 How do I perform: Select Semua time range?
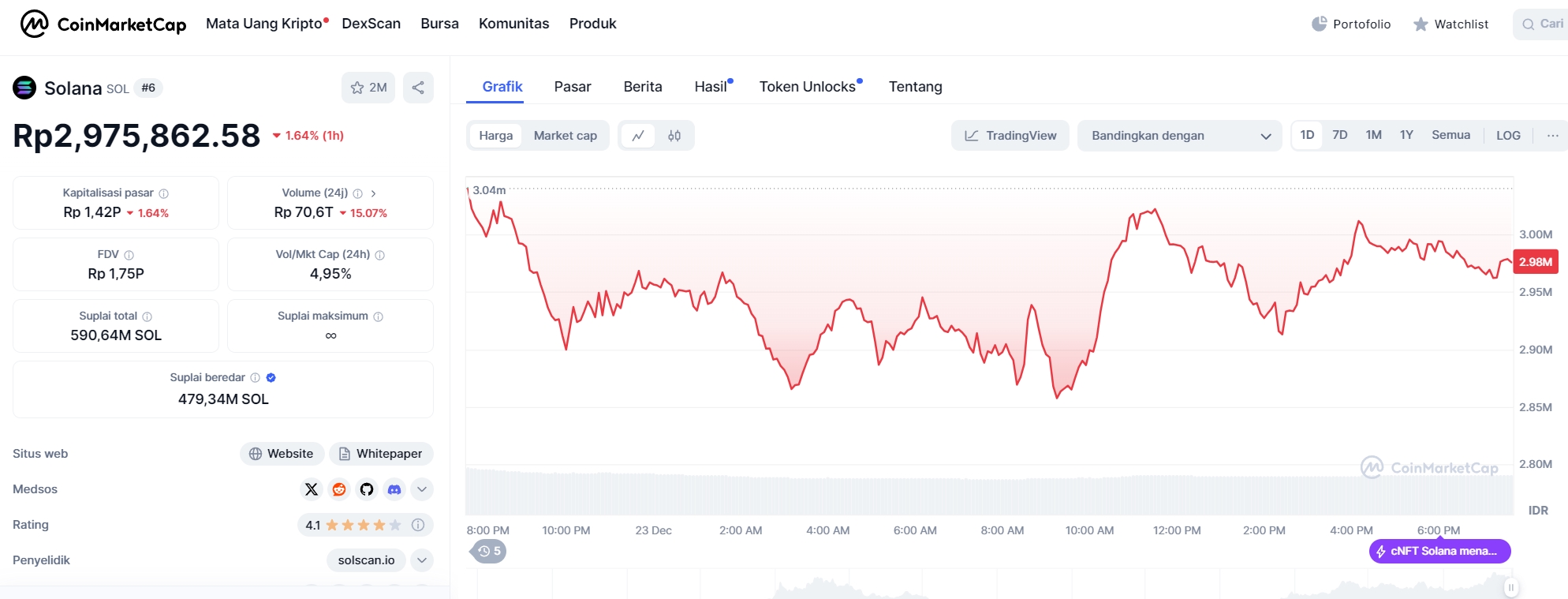coord(1451,135)
